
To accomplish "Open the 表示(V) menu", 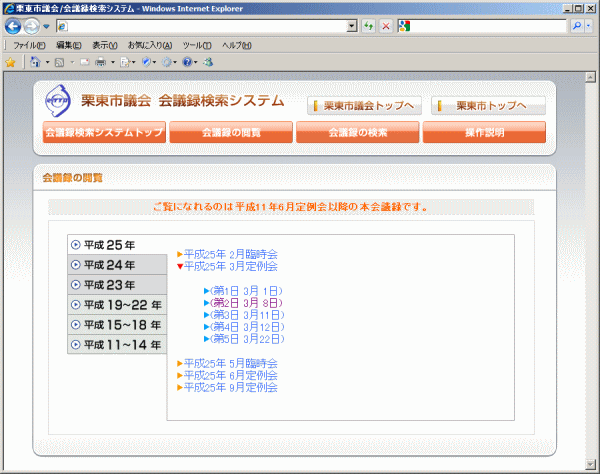I will [x=105, y=46].
